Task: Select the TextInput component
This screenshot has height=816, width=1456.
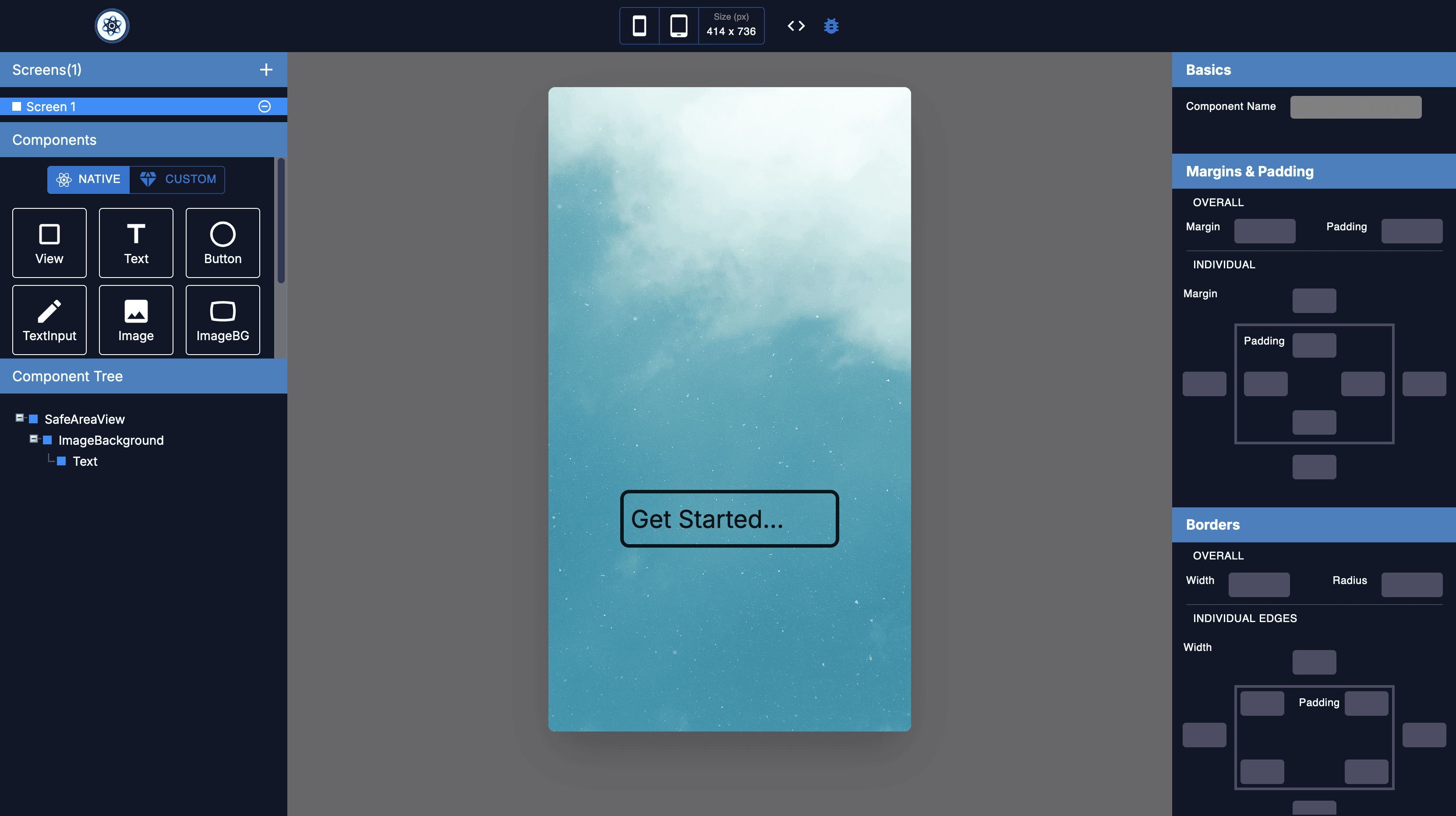Action: [49, 320]
